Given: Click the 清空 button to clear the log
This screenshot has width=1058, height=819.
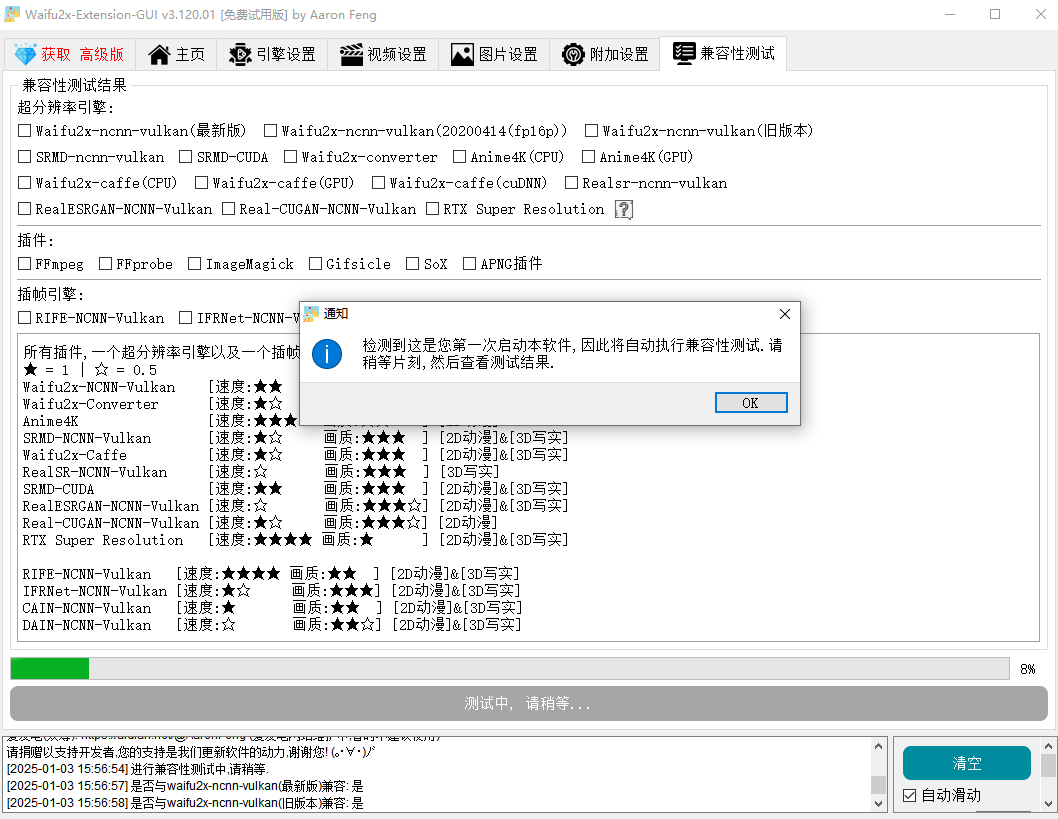Looking at the screenshot, I should (966, 762).
